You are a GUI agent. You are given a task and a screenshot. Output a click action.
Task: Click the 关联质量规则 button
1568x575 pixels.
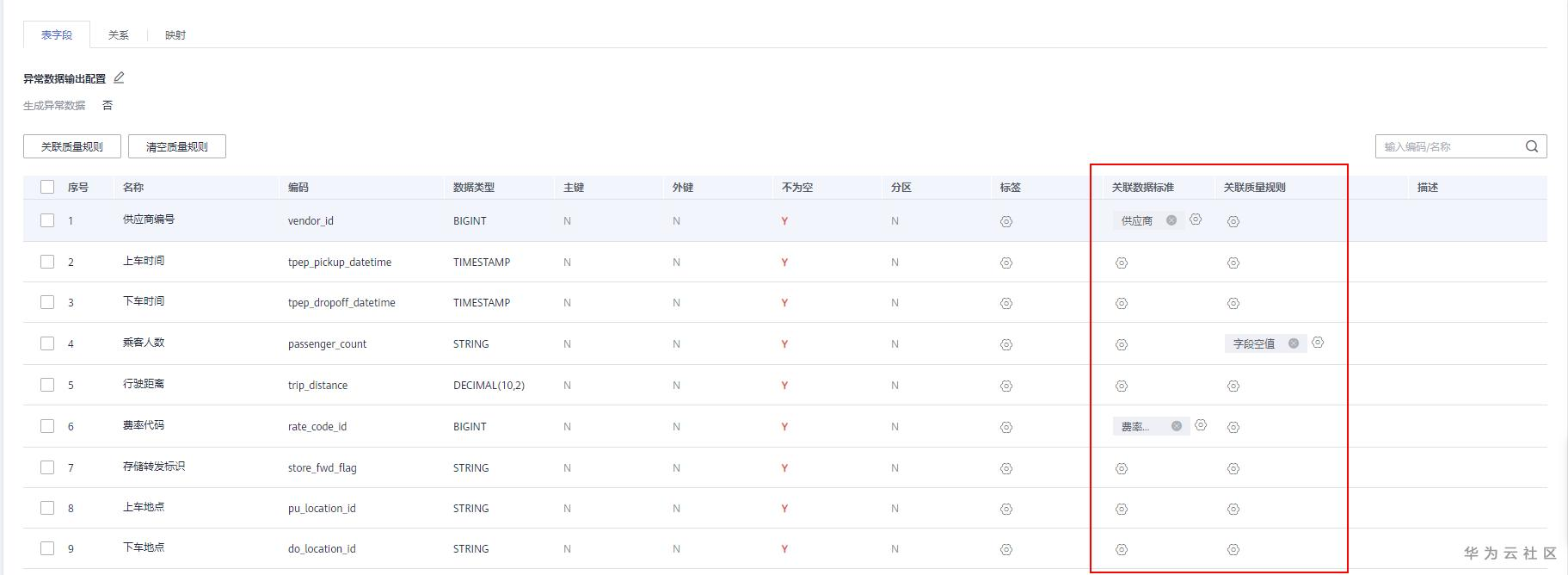[x=72, y=146]
